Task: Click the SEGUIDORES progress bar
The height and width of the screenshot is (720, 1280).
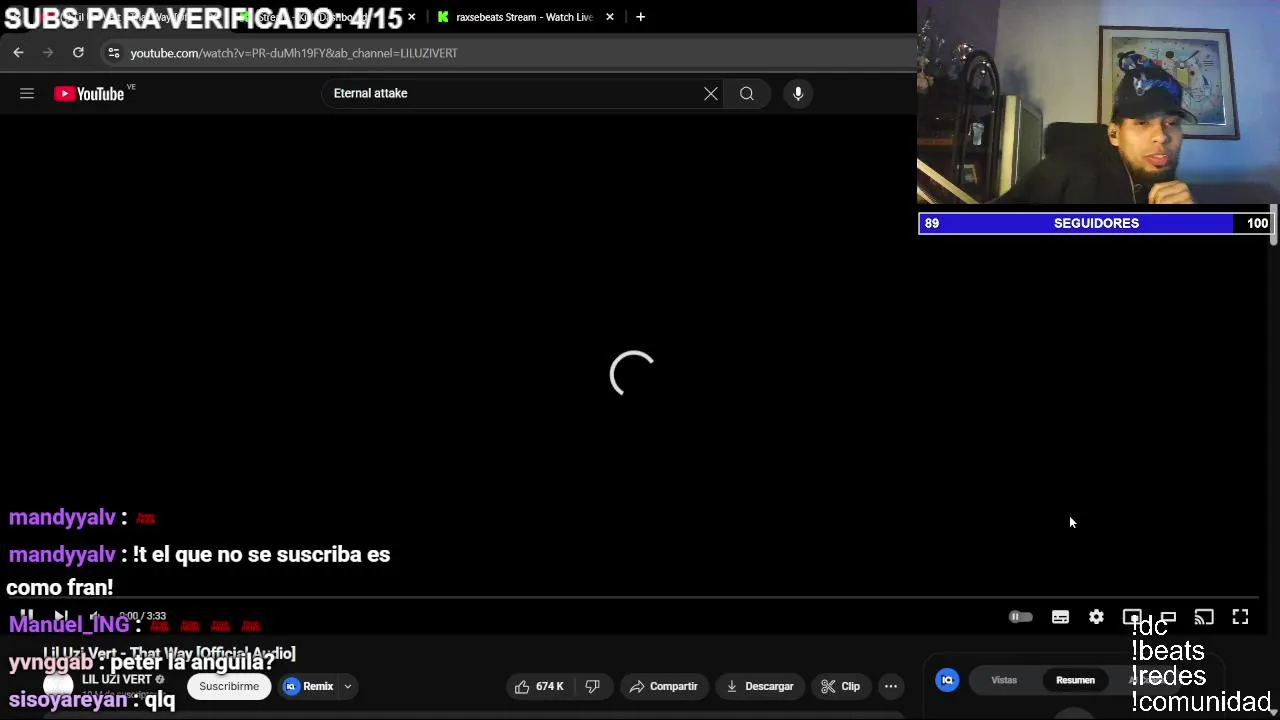Action: [1096, 223]
